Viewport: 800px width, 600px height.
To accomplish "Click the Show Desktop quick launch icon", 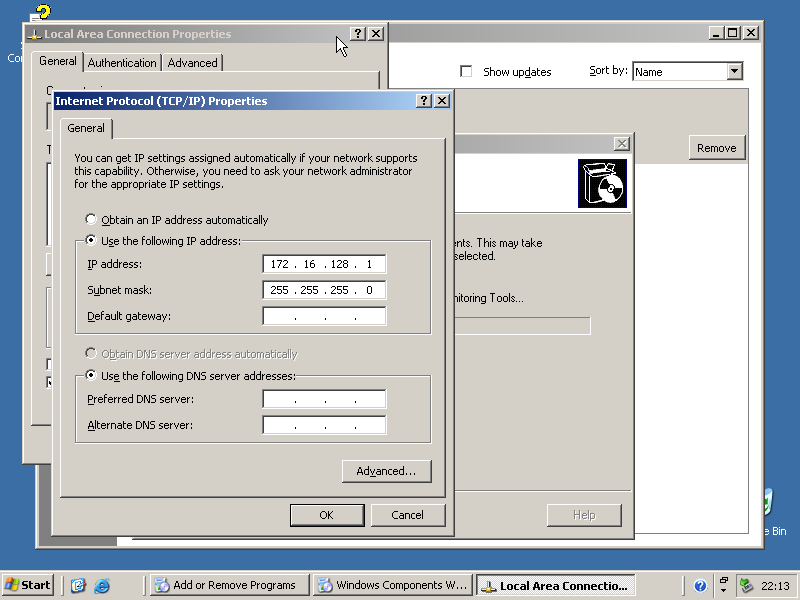I will [78, 586].
